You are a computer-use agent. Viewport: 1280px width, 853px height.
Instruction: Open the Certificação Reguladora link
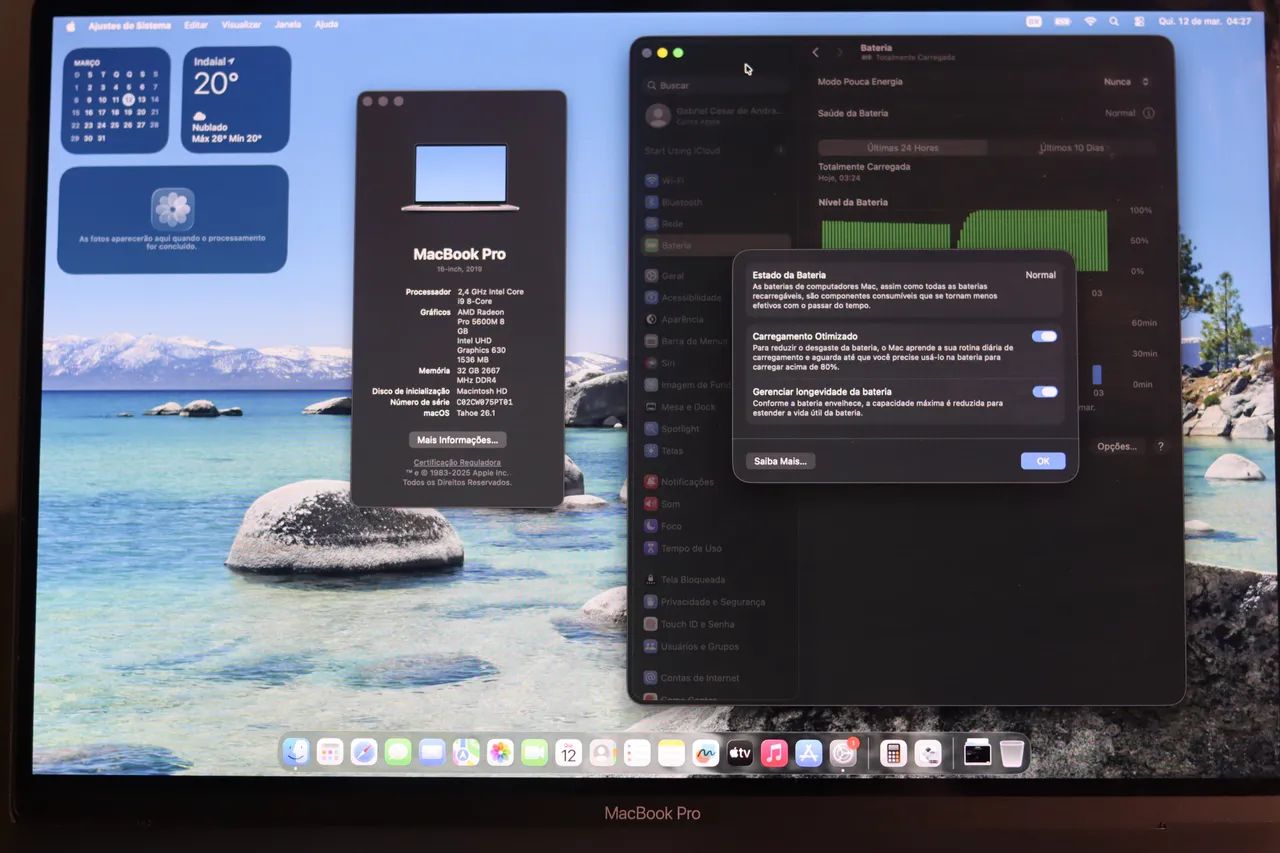coord(457,463)
